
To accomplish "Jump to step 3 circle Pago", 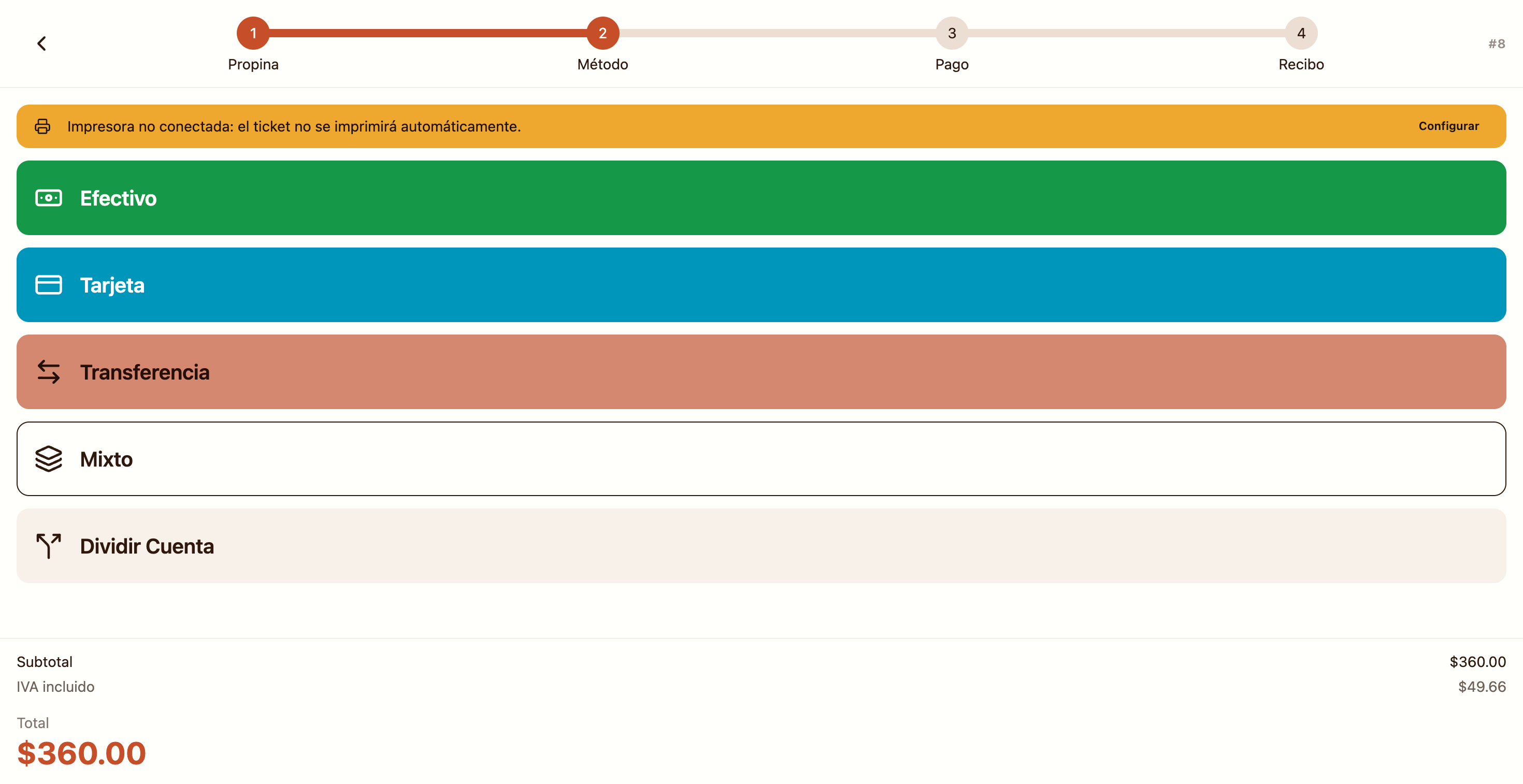I will pyautogui.click(x=952, y=33).
